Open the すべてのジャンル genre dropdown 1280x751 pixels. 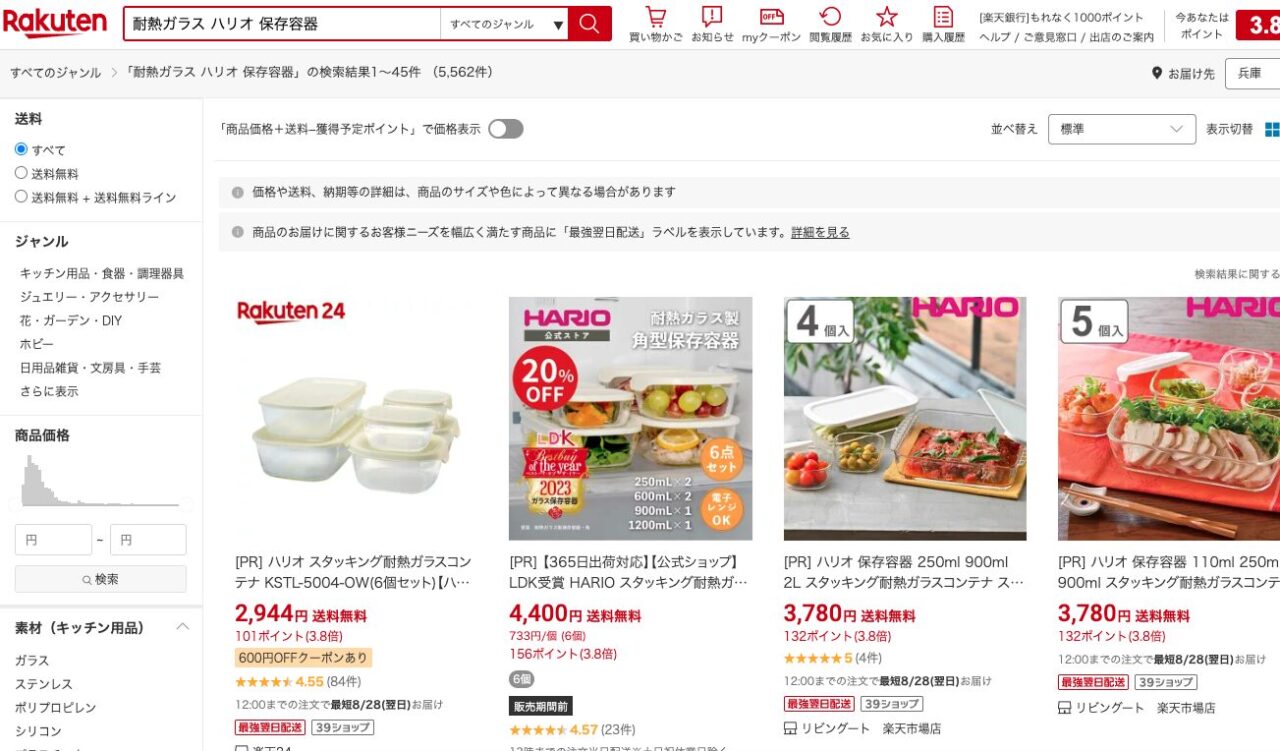coord(505,24)
